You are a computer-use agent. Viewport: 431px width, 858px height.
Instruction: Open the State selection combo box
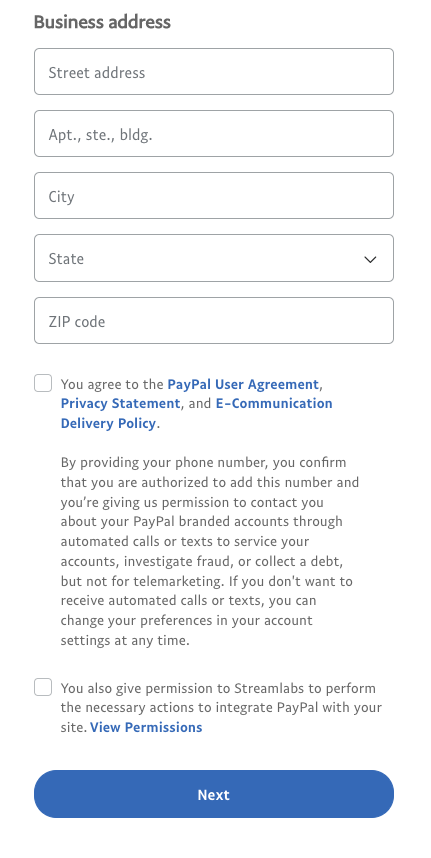214,258
